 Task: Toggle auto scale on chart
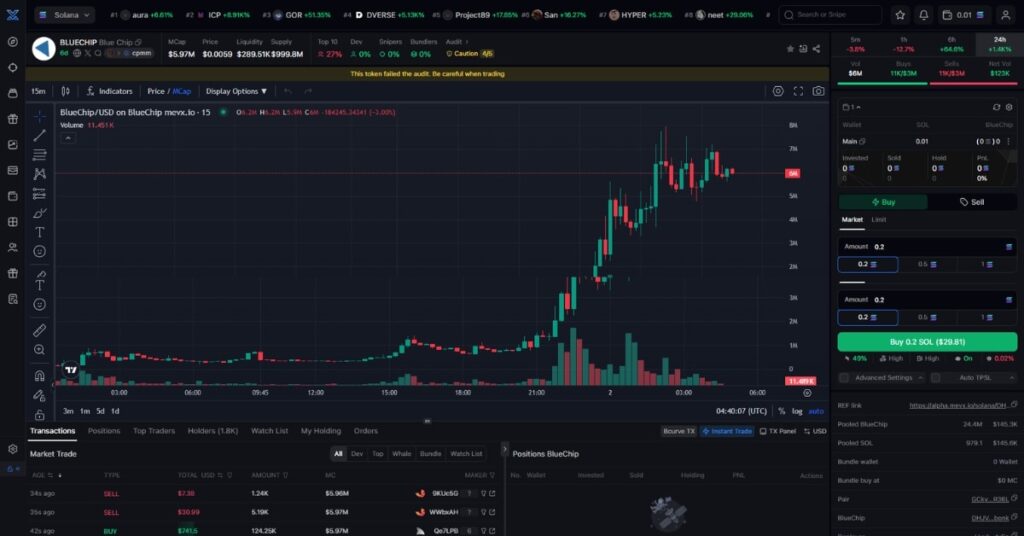coord(816,411)
